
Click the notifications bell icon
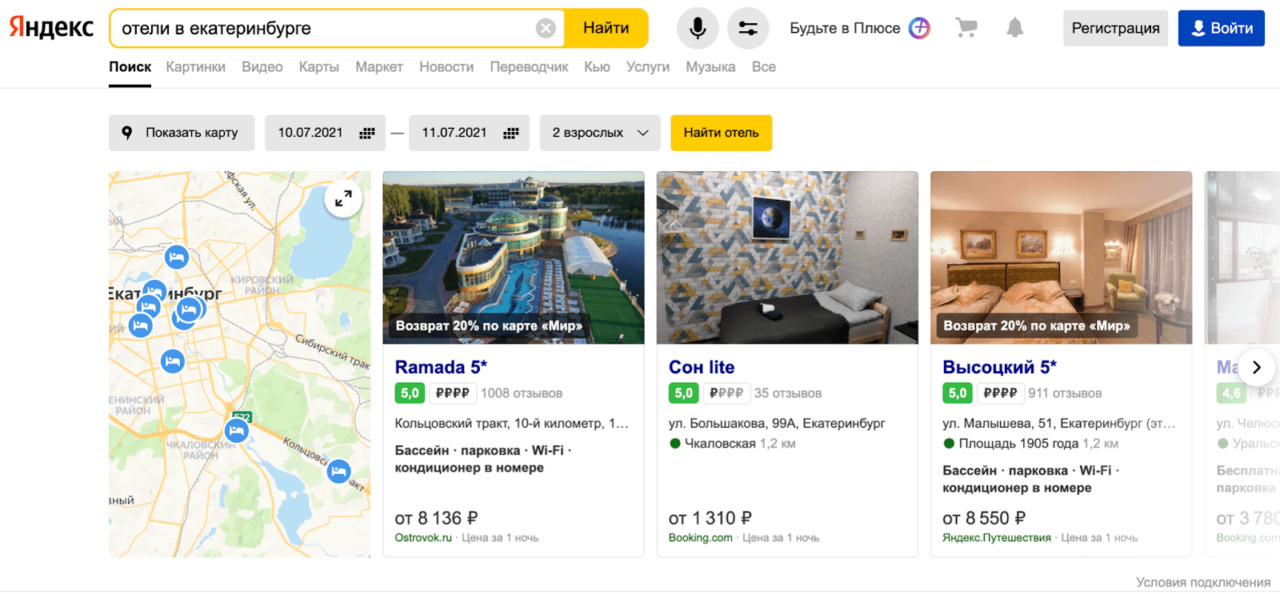tap(1015, 28)
